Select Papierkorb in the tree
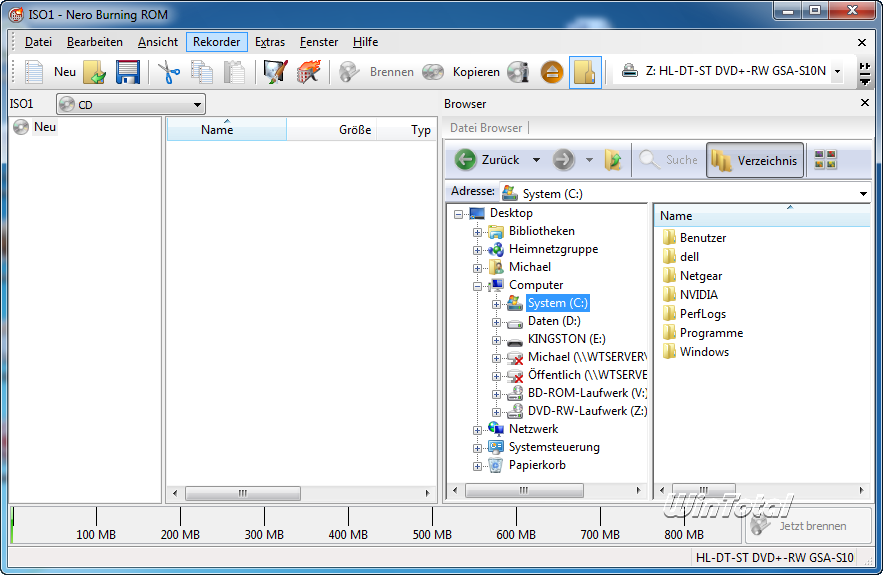This screenshot has height=575, width=883. pyautogui.click(x=537, y=465)
